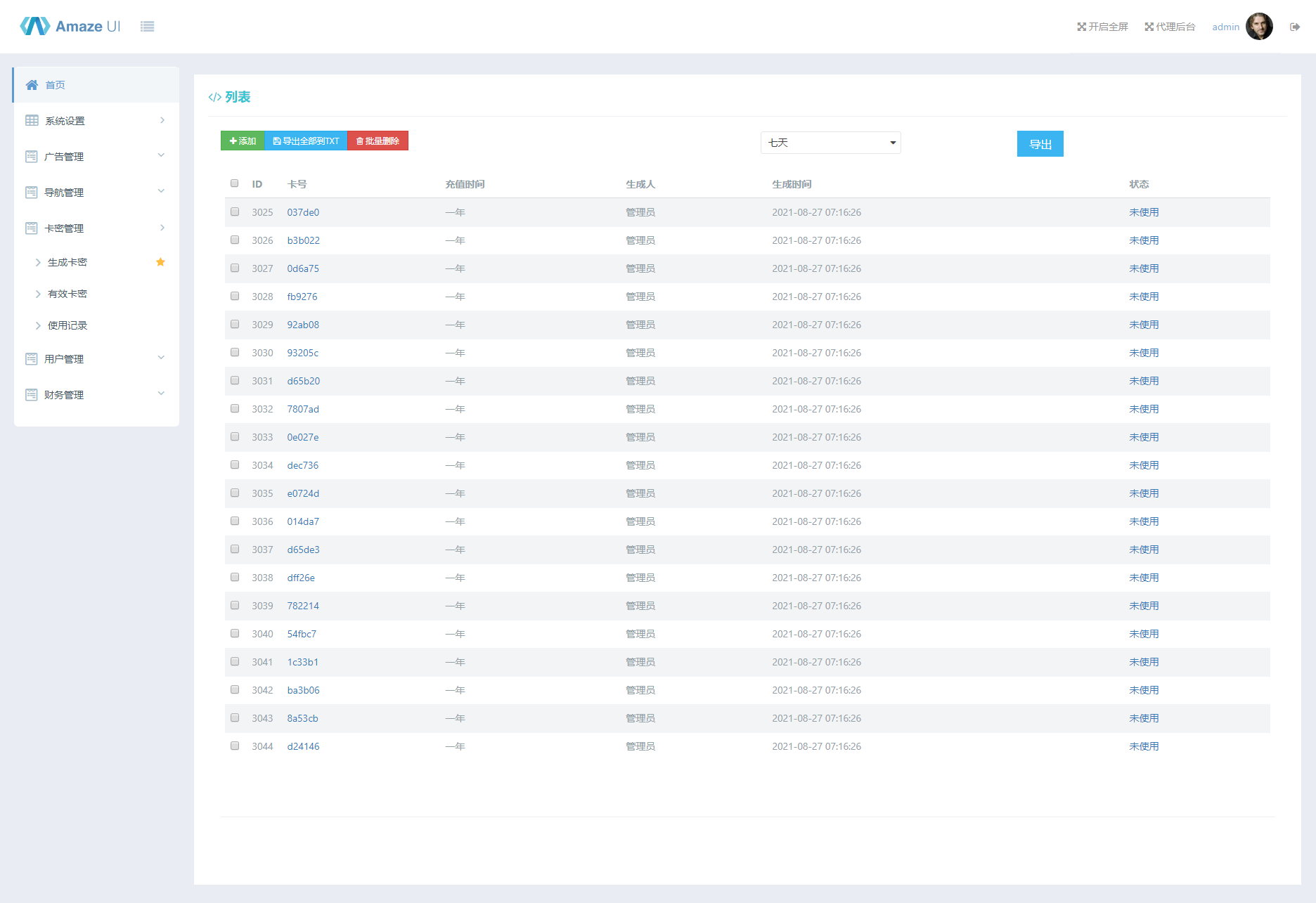Toggle the select-all checkbox in table header
Image resolution: width=1316 pixels, height=903 pixels.
[x=235, y=183]
